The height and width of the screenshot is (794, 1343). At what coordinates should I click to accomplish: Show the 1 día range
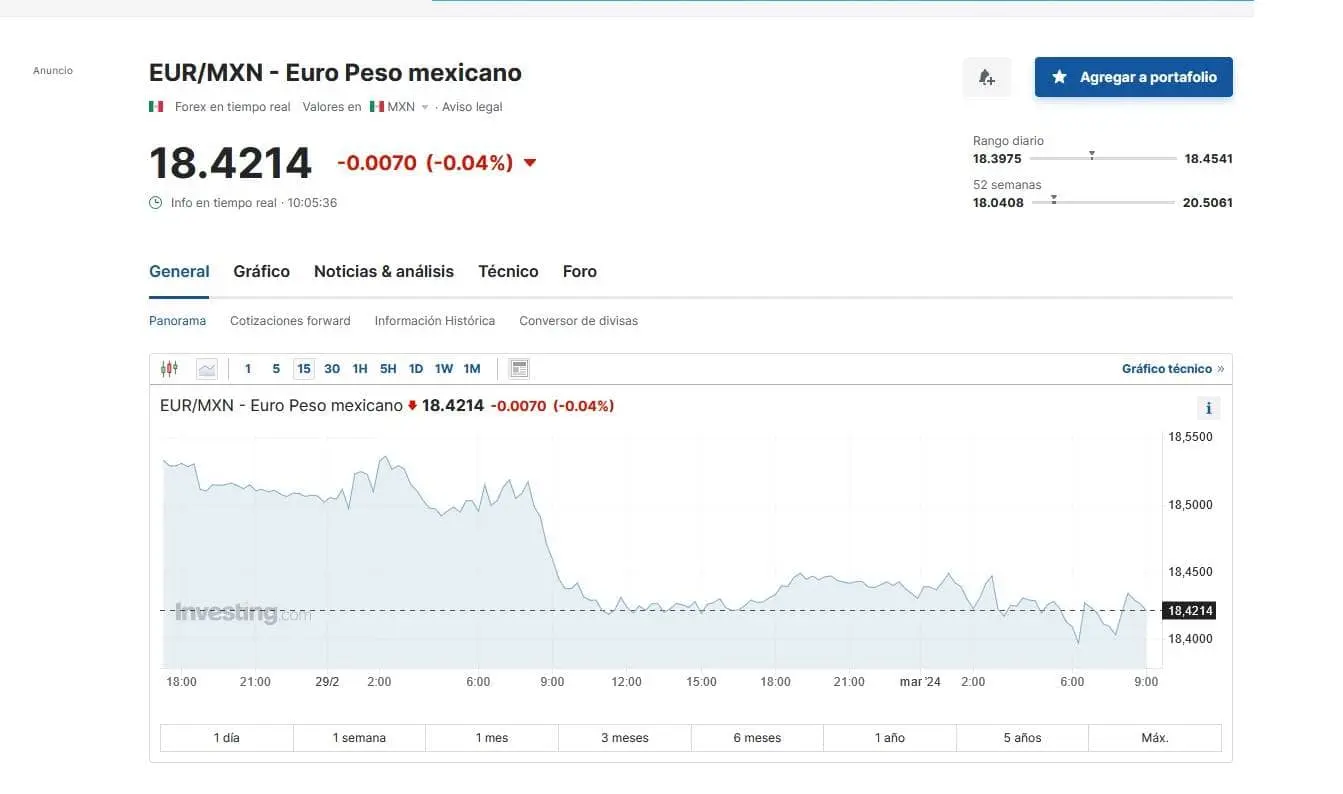pos(227,738)
